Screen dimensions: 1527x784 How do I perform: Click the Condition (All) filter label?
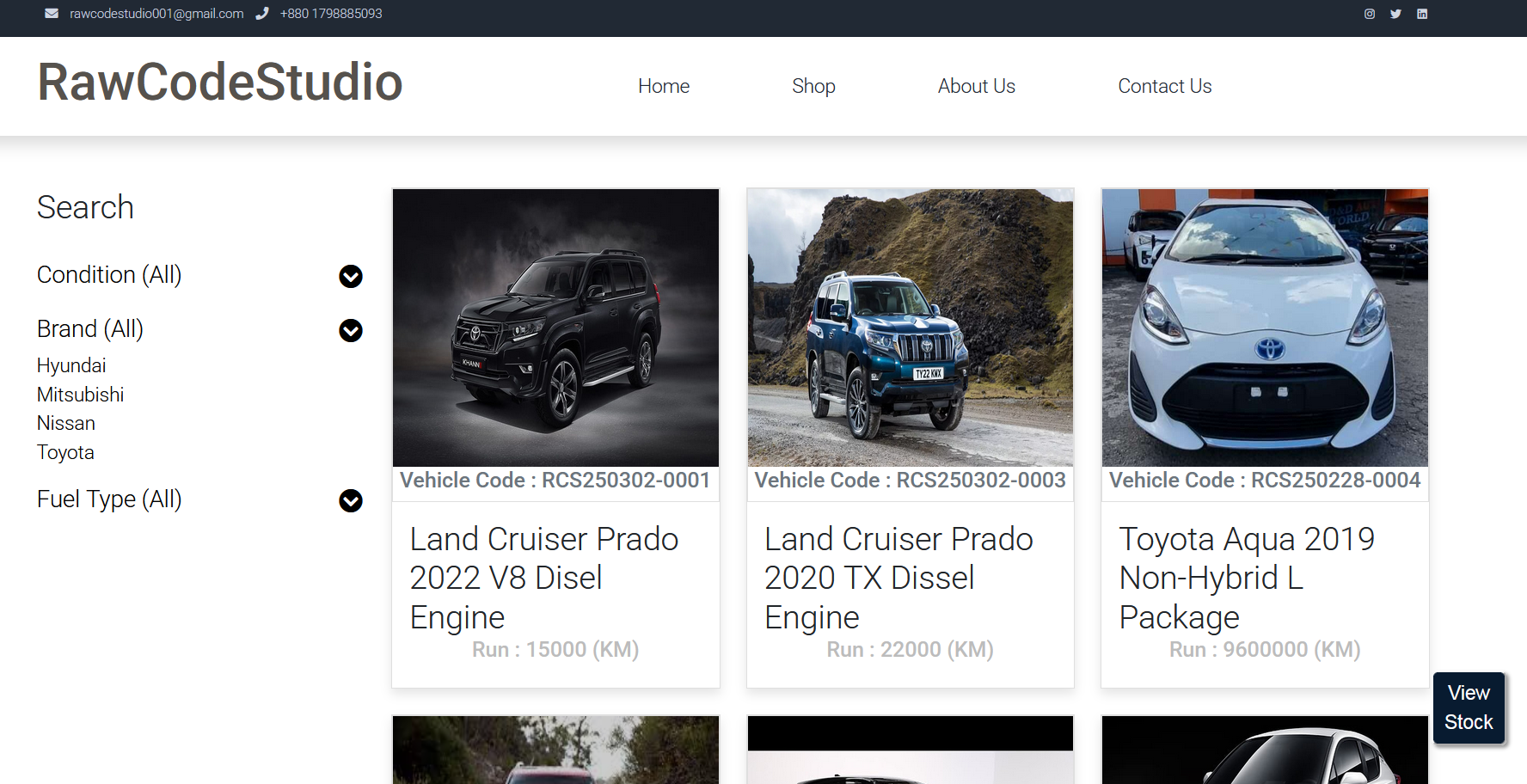tap(109, 275)
